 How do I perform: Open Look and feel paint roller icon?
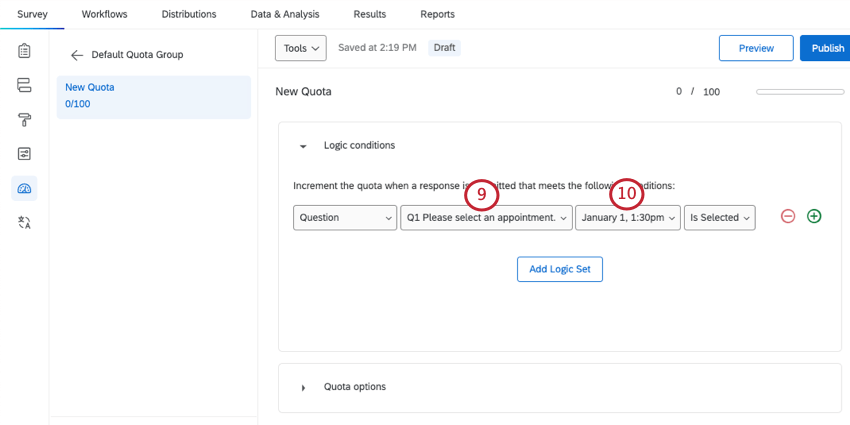(25, 119)
